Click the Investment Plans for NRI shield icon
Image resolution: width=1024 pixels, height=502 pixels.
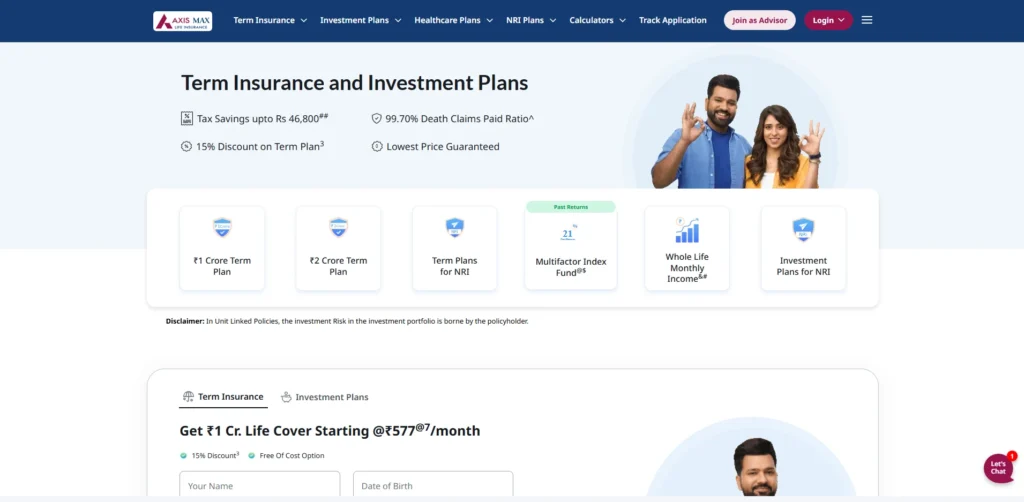click(803, 228)
